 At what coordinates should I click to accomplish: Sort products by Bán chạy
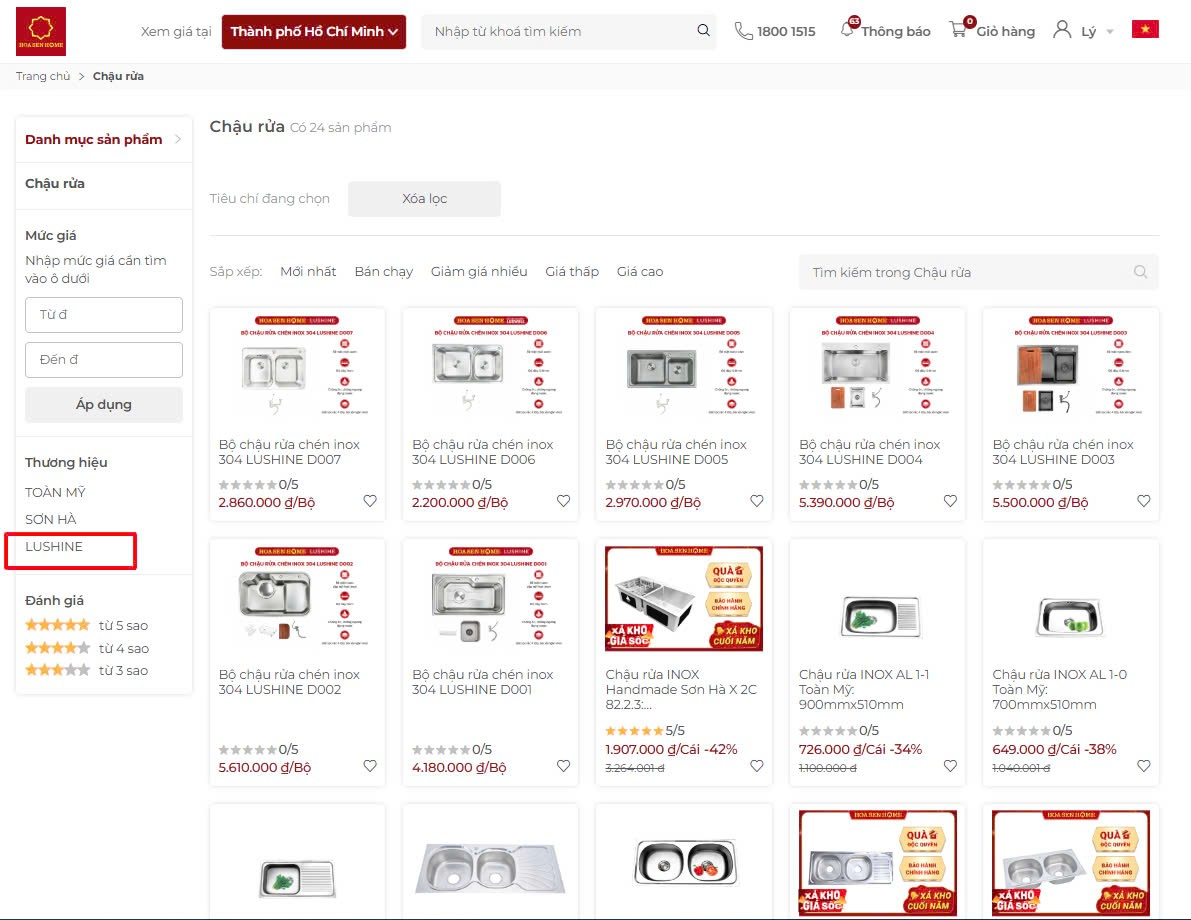coord(384,272)
